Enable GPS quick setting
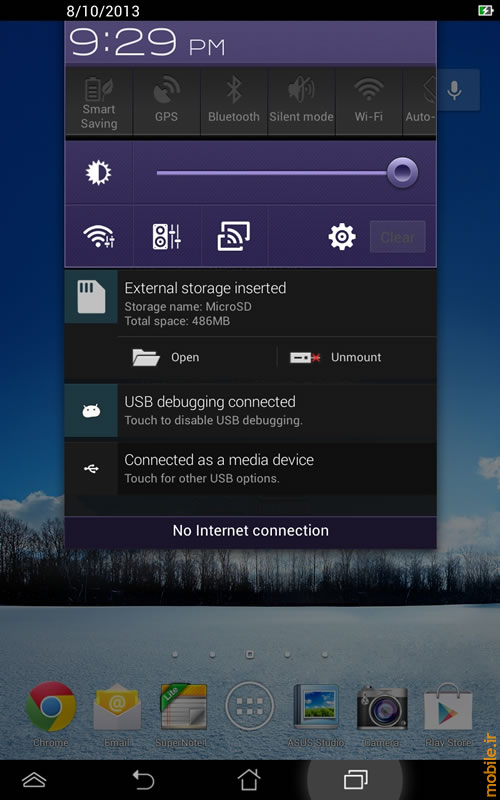 coord(166,102)
